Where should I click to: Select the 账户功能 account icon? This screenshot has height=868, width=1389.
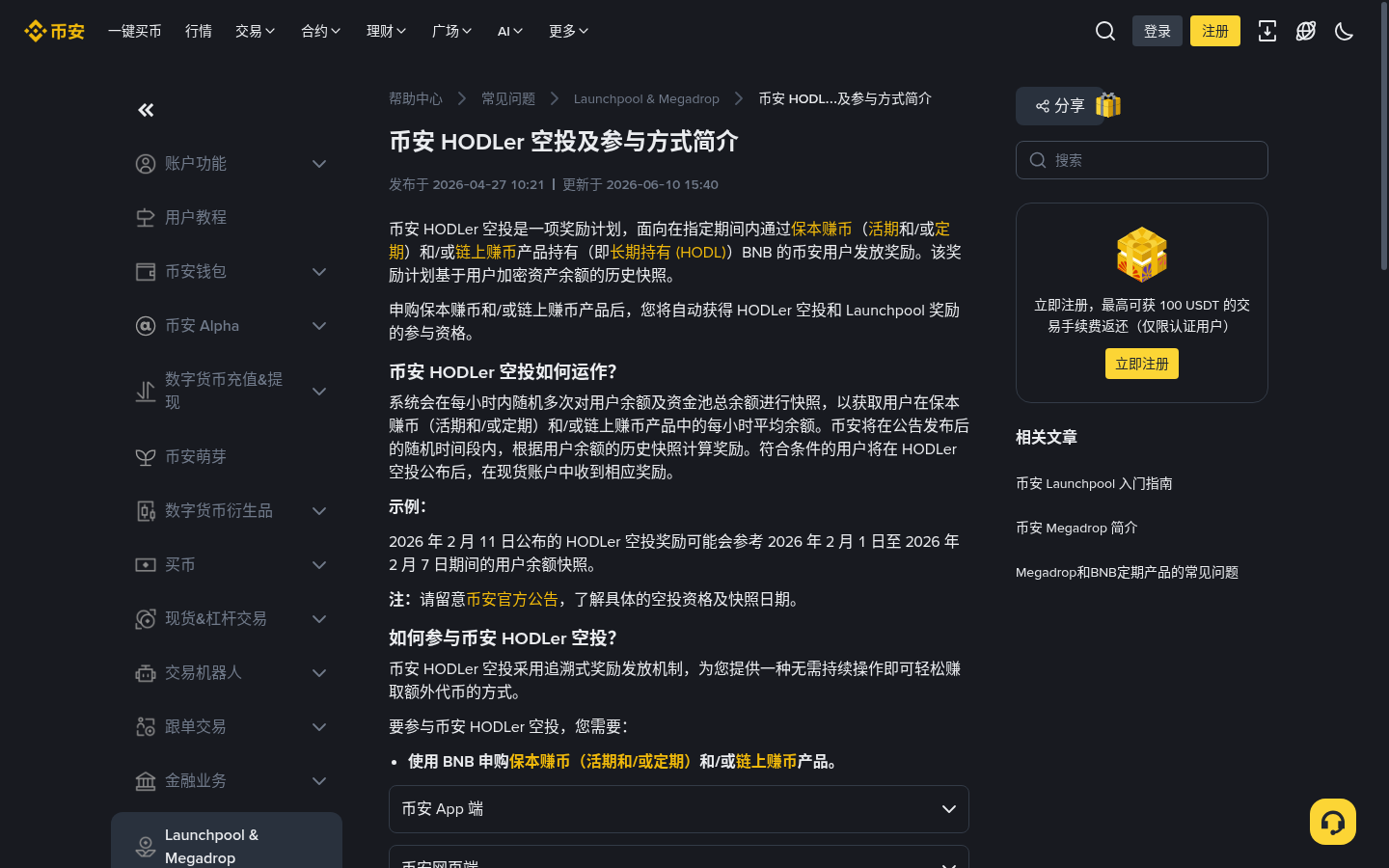146,164
